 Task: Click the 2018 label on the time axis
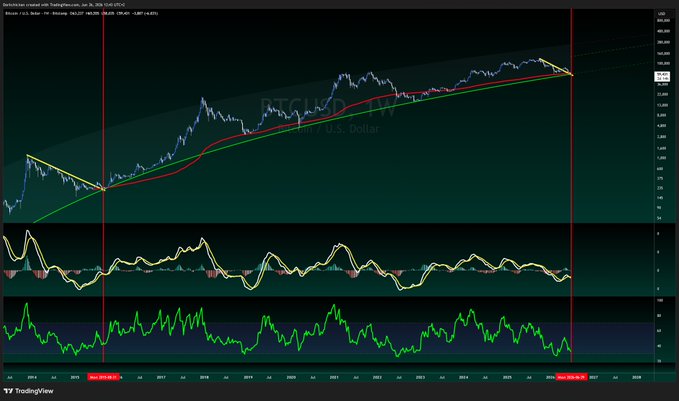pos(204,377)
